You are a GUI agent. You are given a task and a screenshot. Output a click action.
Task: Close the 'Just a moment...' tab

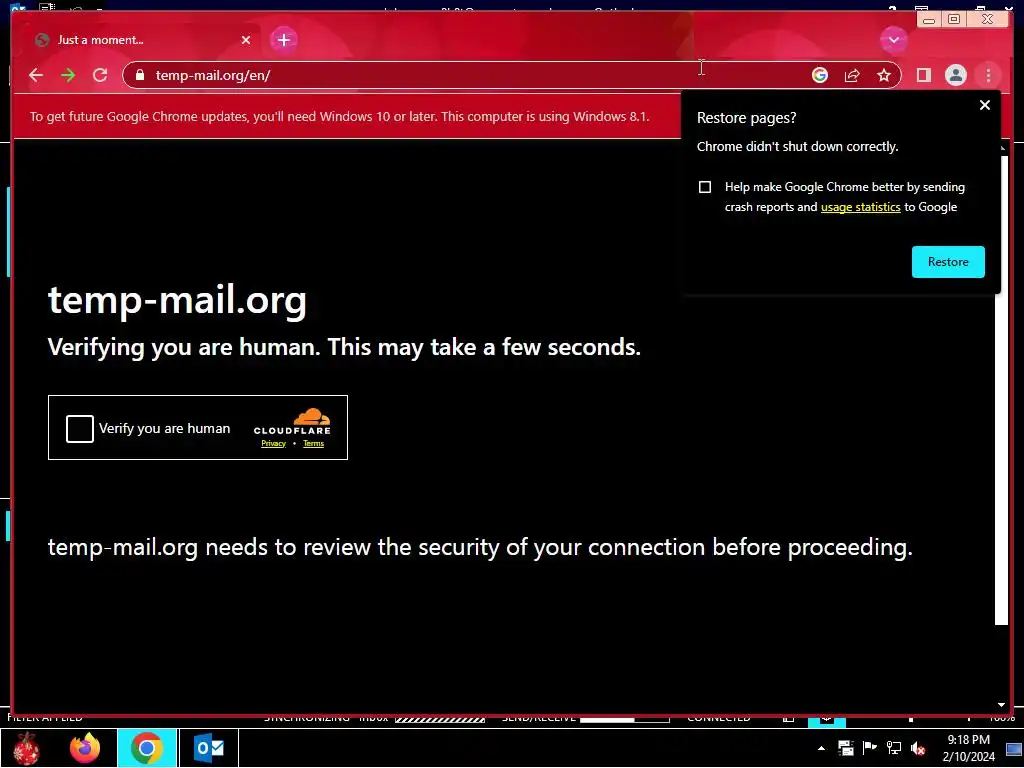[246, 40]
